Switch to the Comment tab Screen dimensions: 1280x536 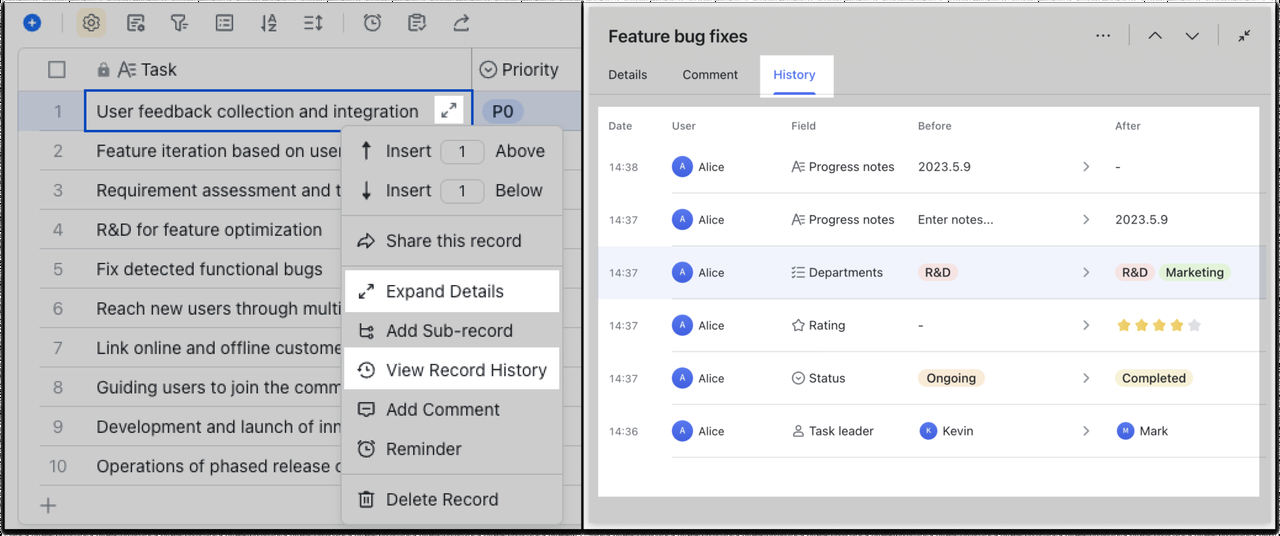pyautogui.click(x=710, y=74)
